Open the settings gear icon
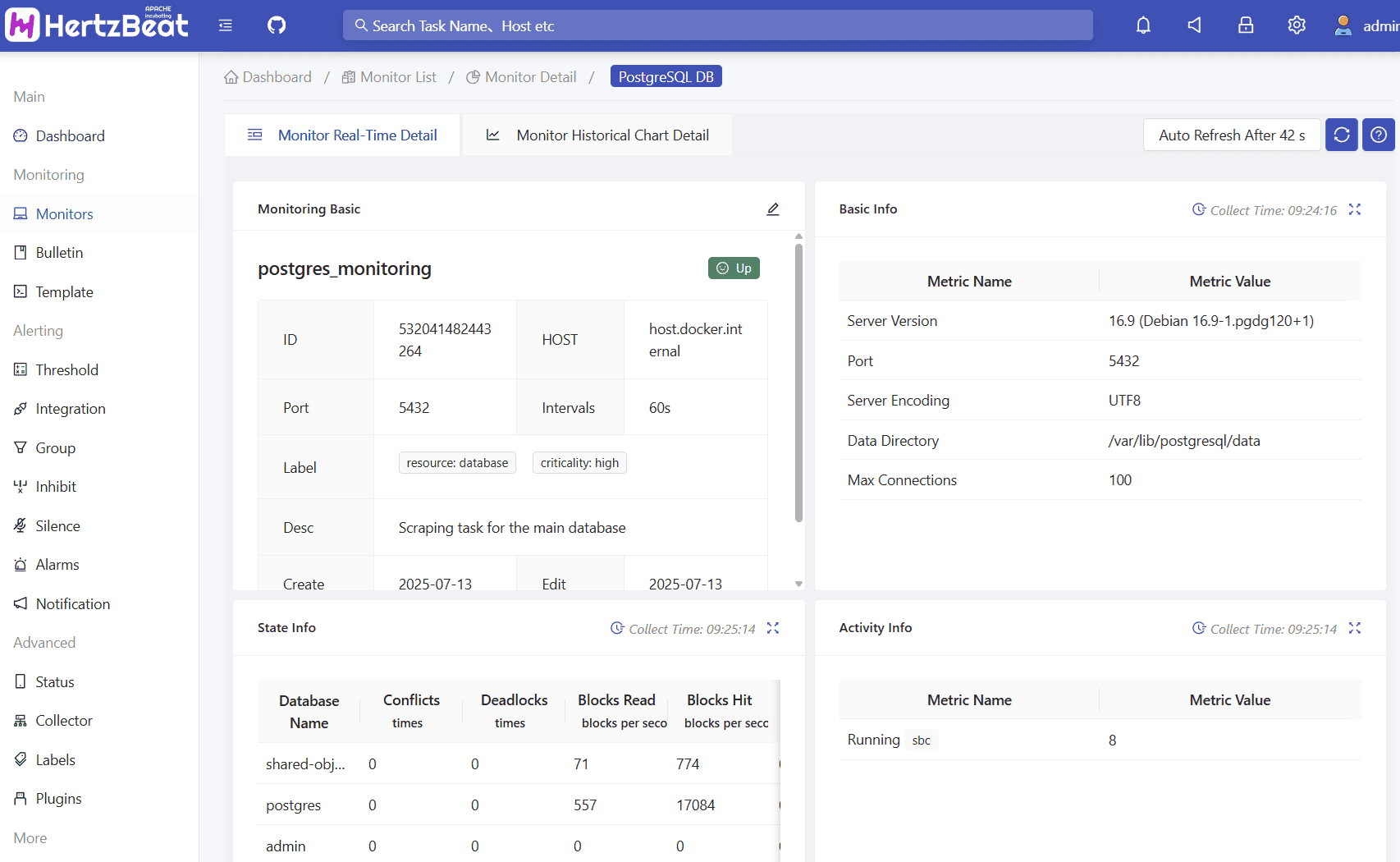 1297,25
